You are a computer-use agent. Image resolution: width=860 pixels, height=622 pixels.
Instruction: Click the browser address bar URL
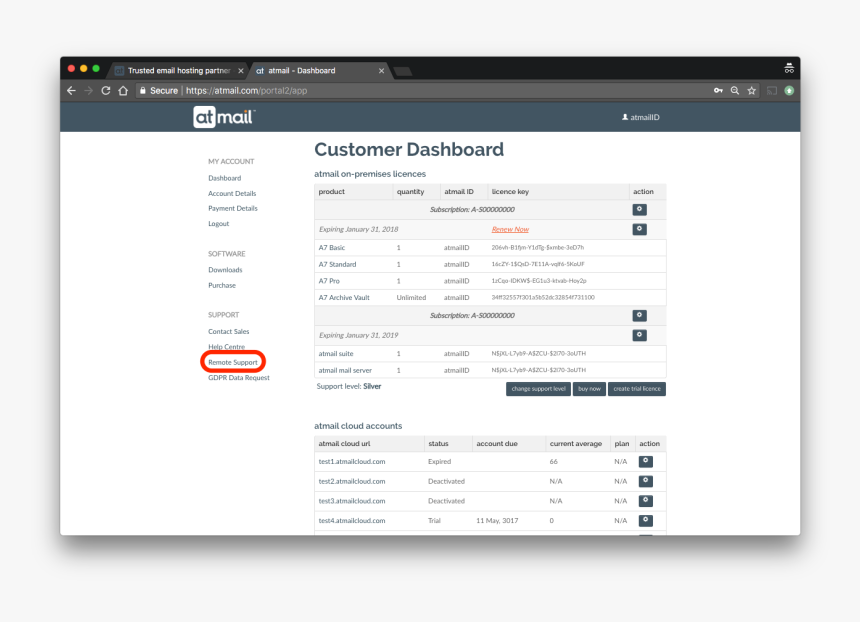coord(245,90)
